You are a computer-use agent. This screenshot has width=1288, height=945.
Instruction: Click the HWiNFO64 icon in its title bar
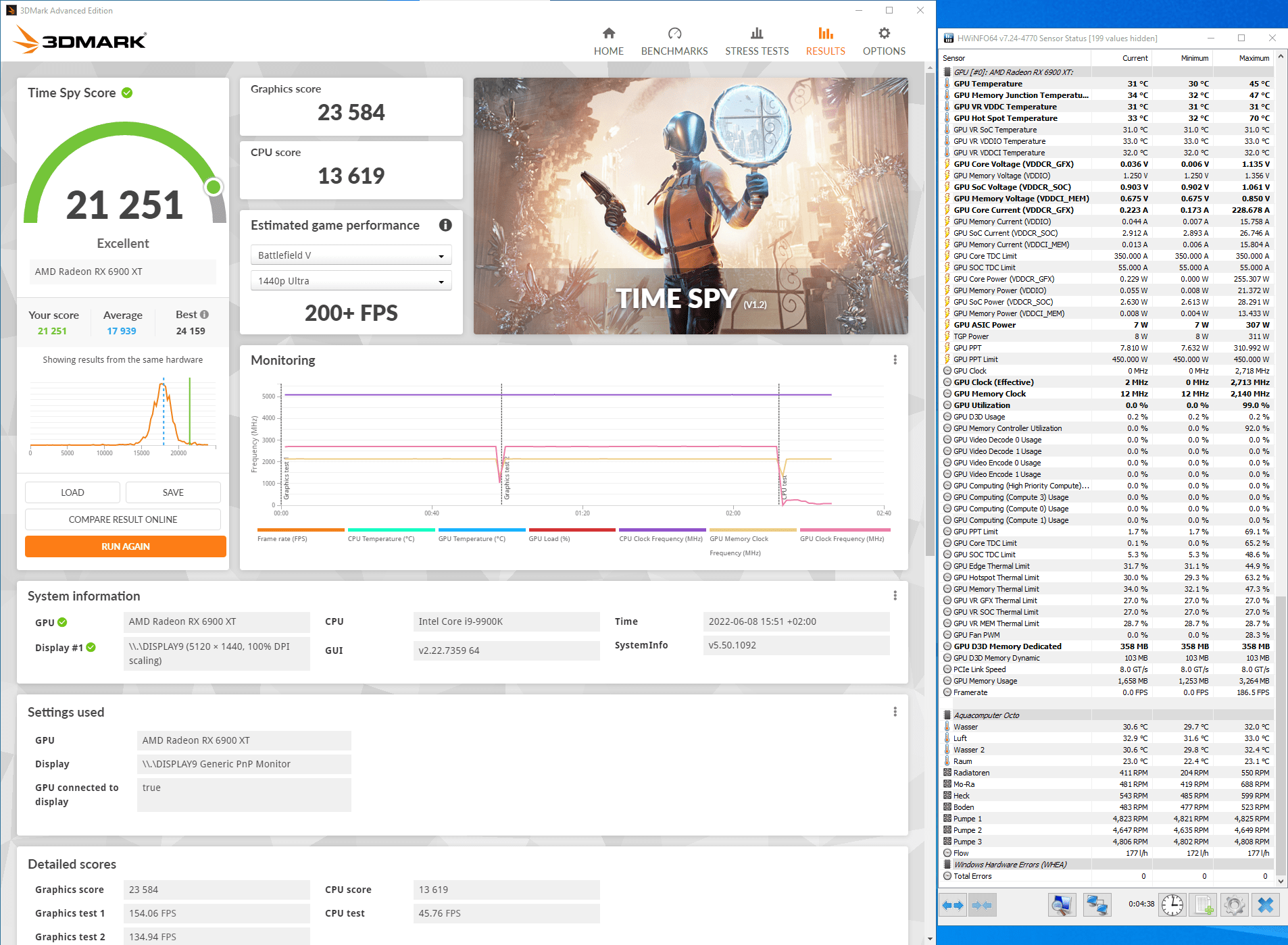pos(949,38)
